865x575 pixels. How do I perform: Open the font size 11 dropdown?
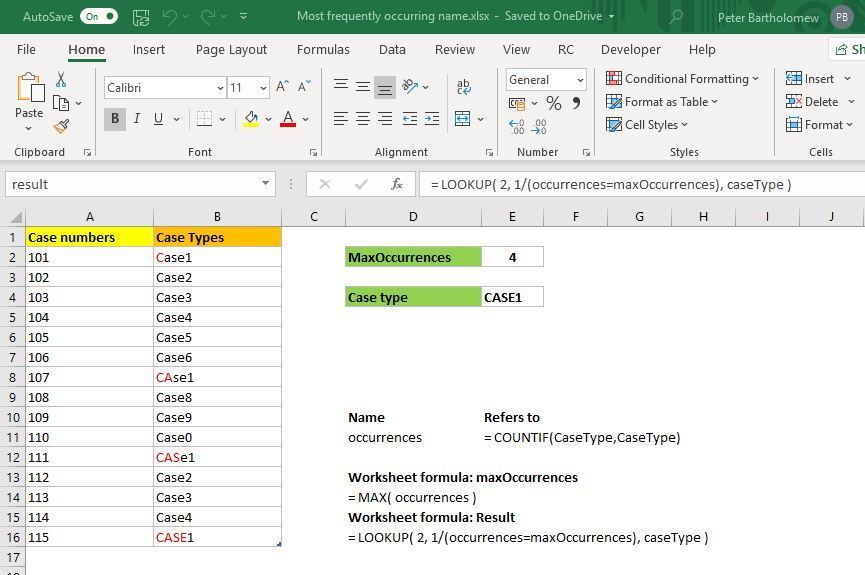(263, 88)
